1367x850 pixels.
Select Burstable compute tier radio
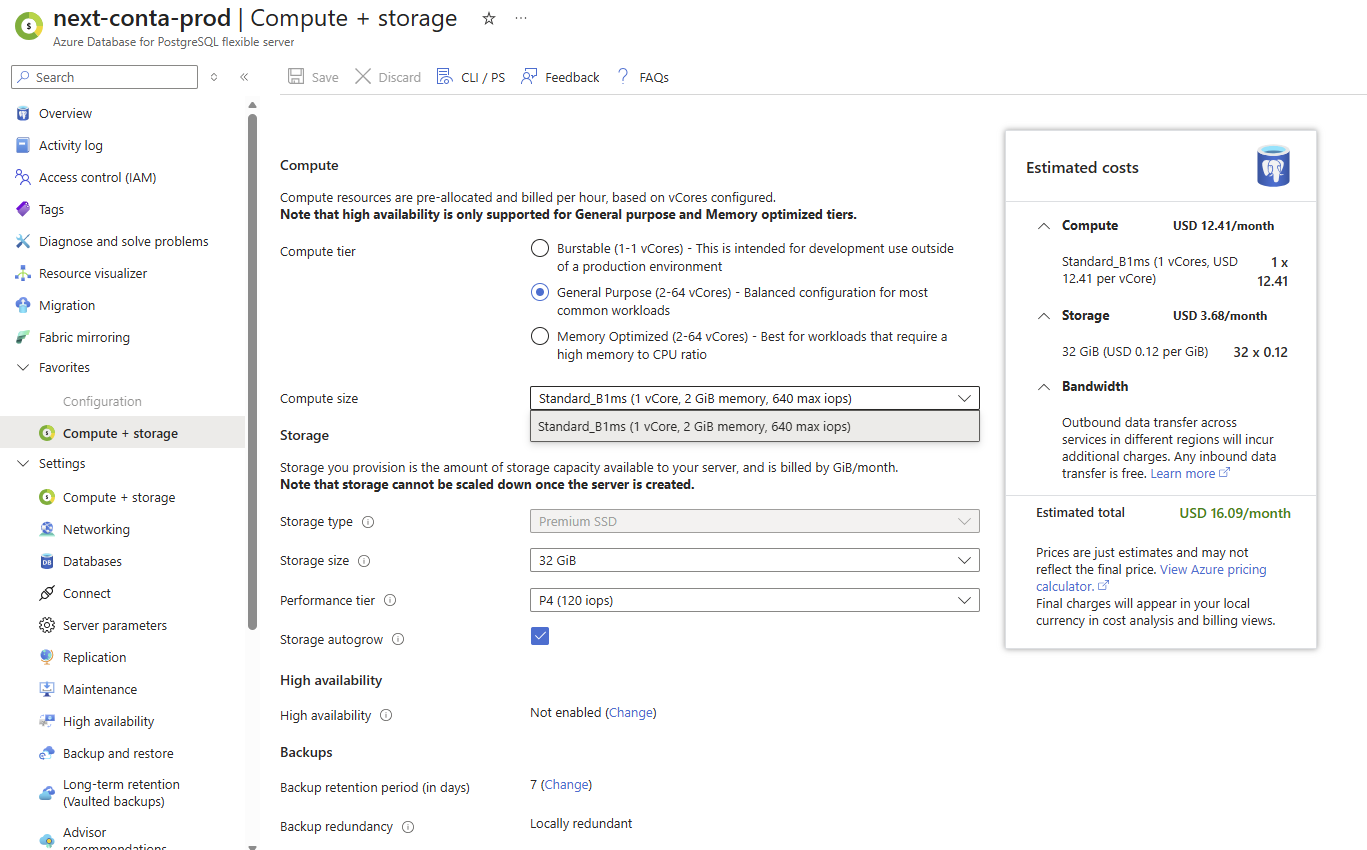pos(540,249)
